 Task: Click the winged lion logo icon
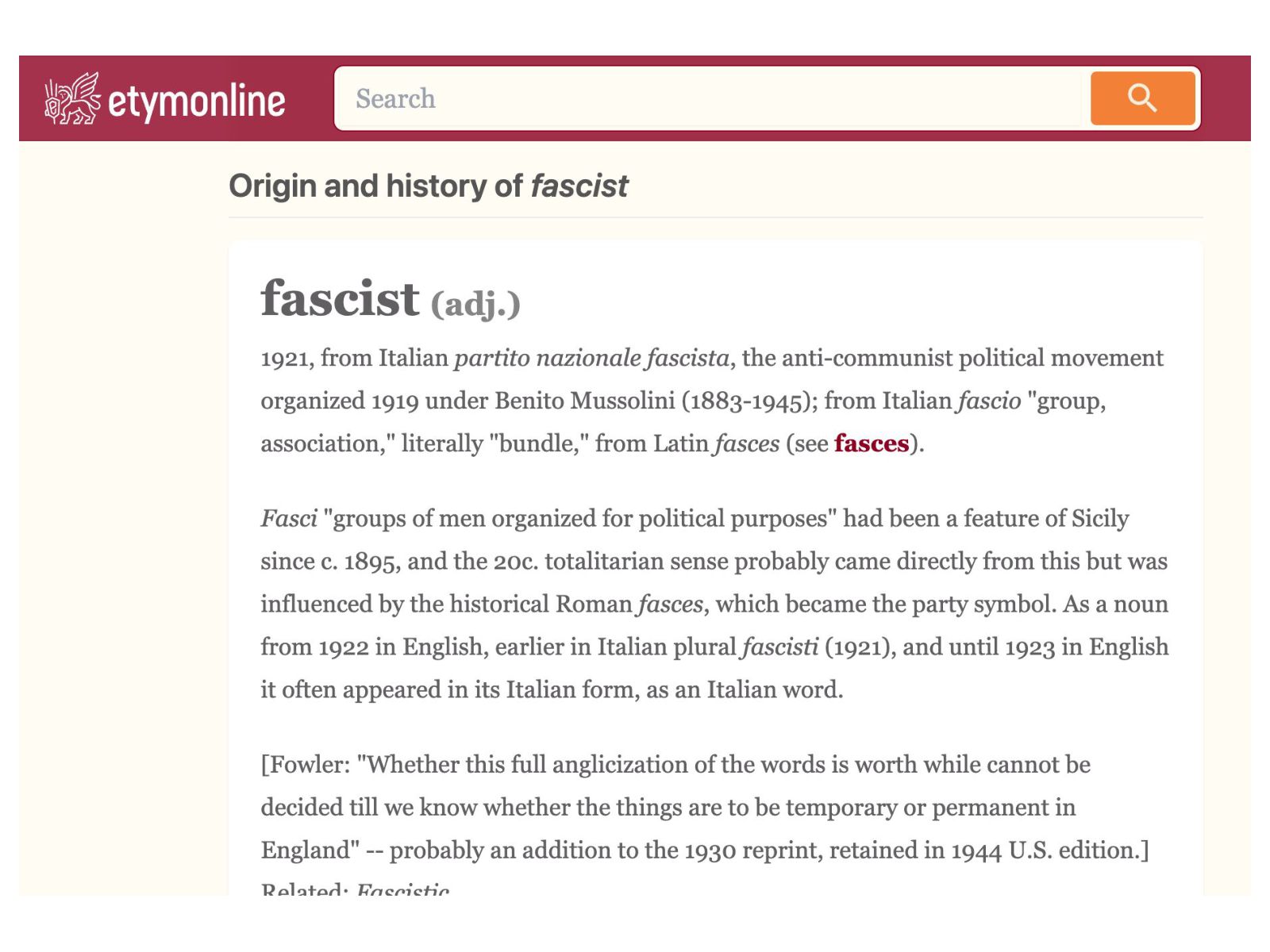71,98
